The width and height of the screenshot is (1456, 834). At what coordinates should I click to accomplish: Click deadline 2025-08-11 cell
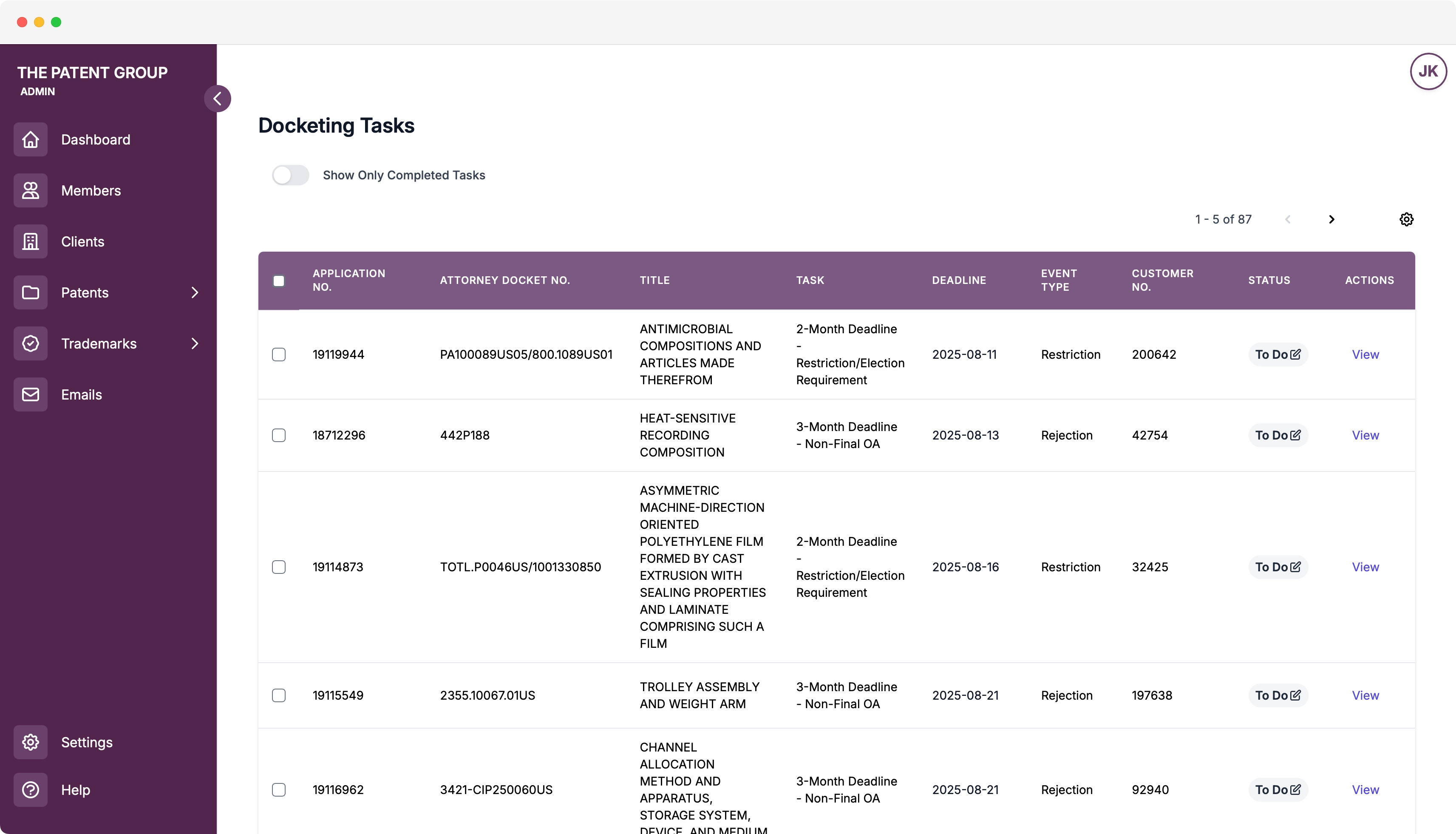[964, 354]
